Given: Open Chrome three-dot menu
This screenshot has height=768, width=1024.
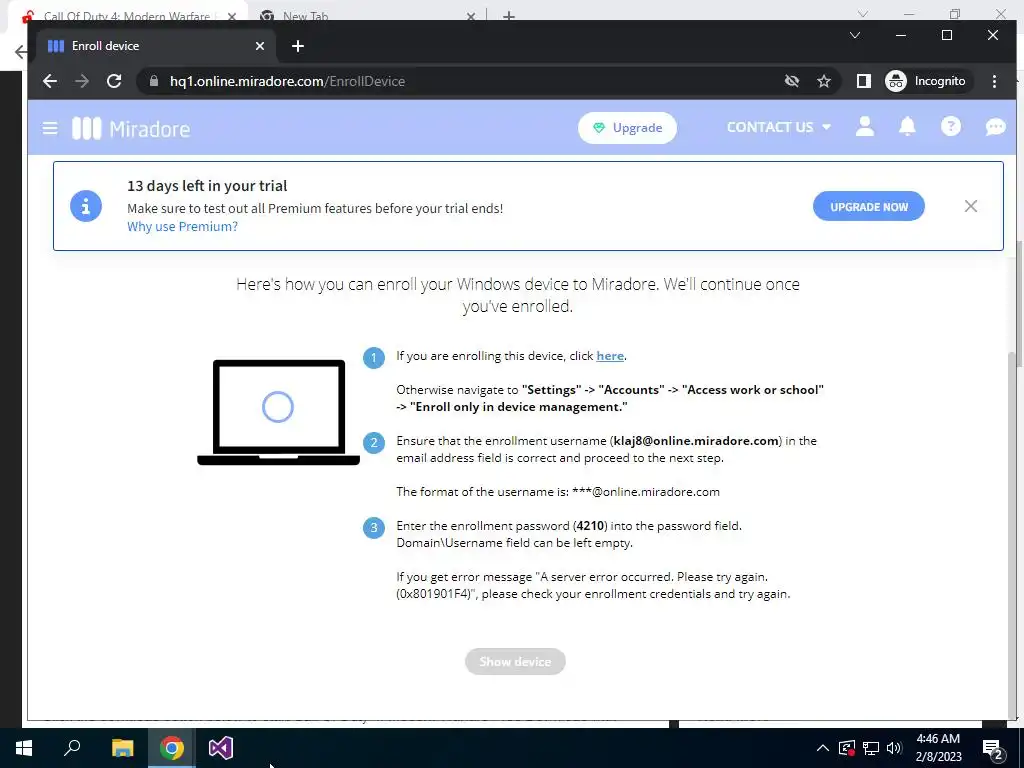Looking at the screenshot, I should (x=994, y=81).
